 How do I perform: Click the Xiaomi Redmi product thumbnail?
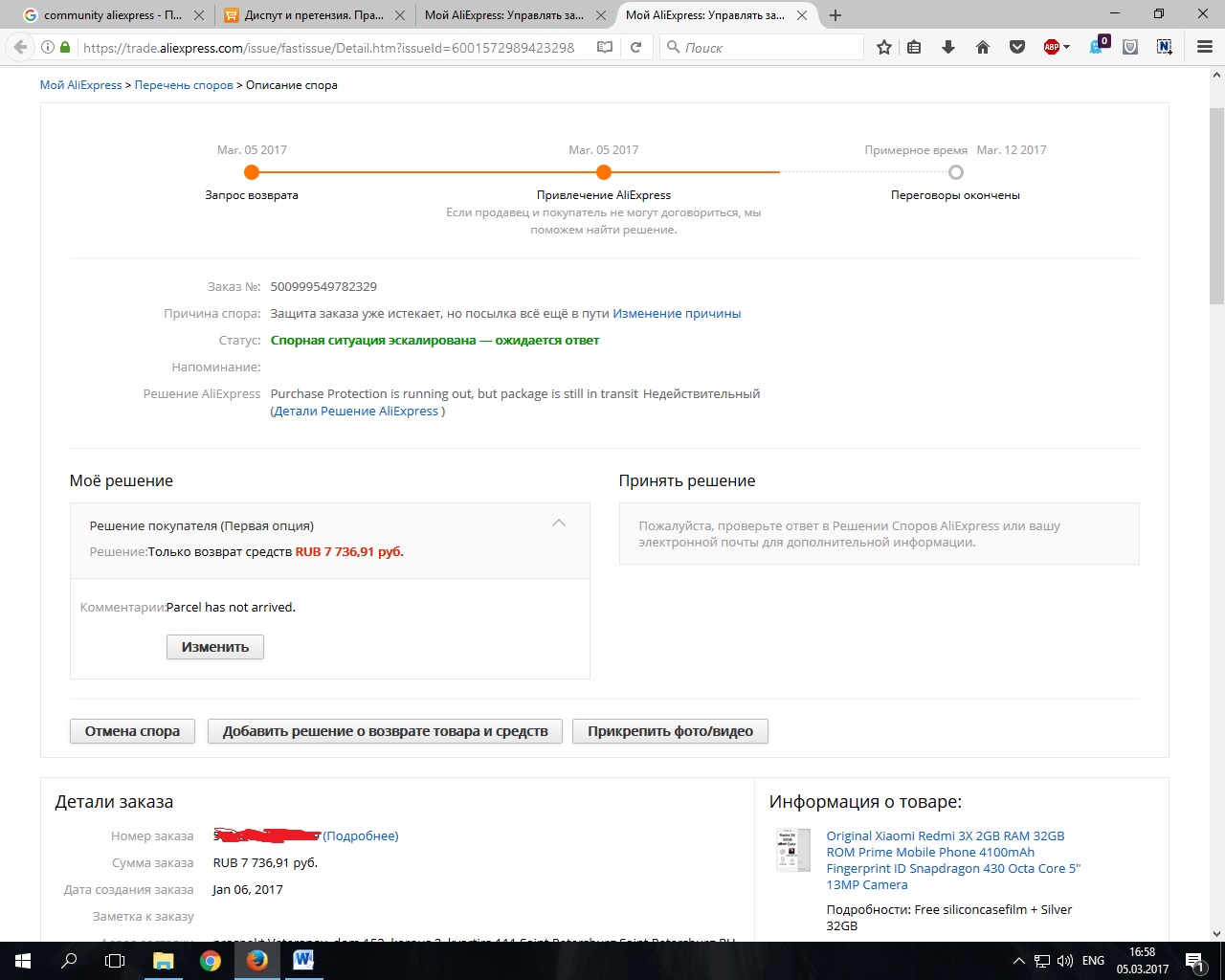point(793,850)
